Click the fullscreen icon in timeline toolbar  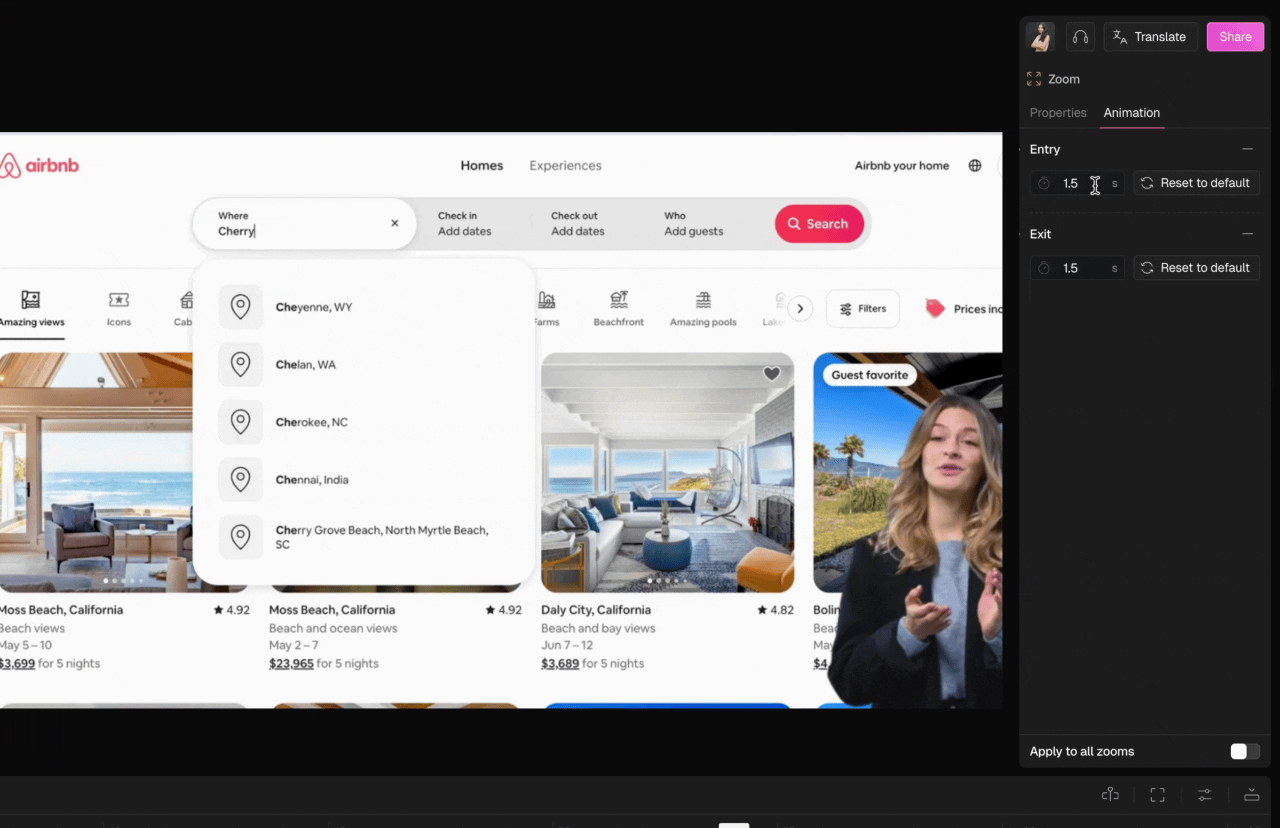tap(1157, 795)
